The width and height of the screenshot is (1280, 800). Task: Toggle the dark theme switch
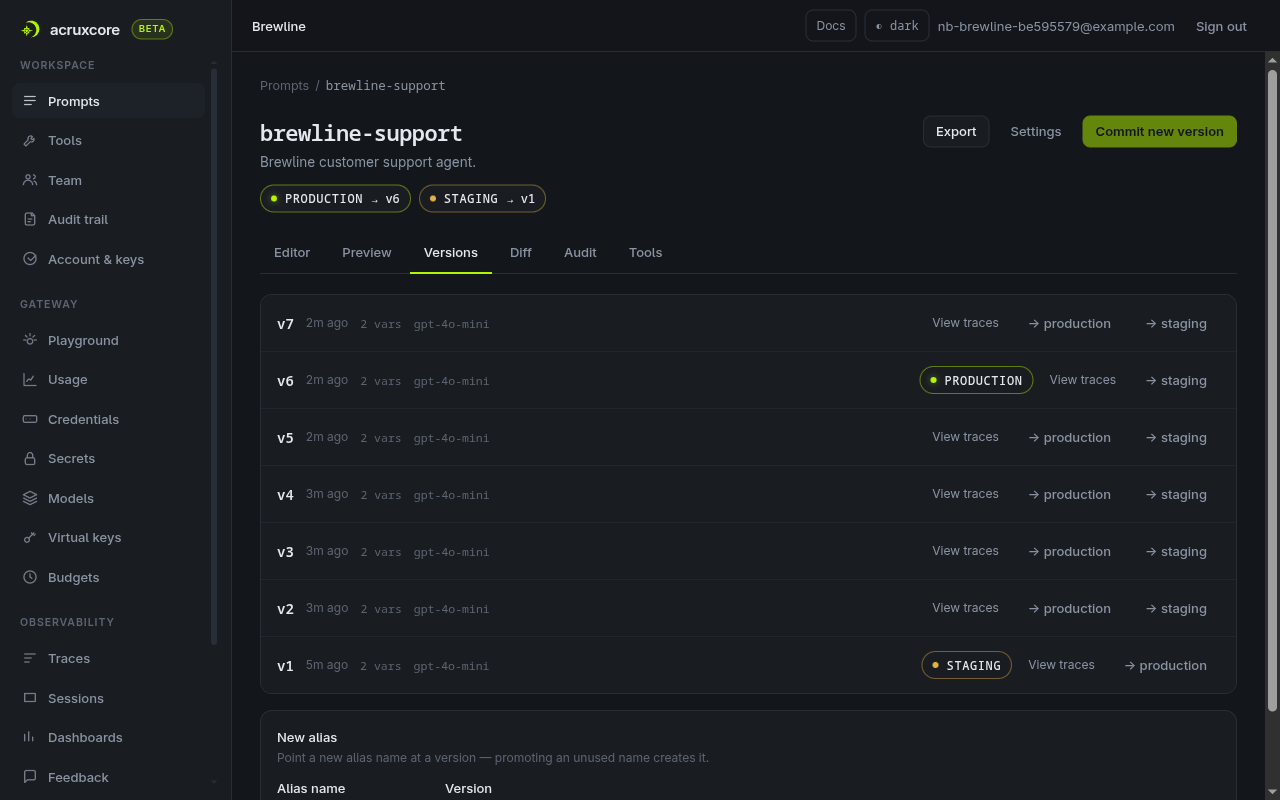(897, 26)
